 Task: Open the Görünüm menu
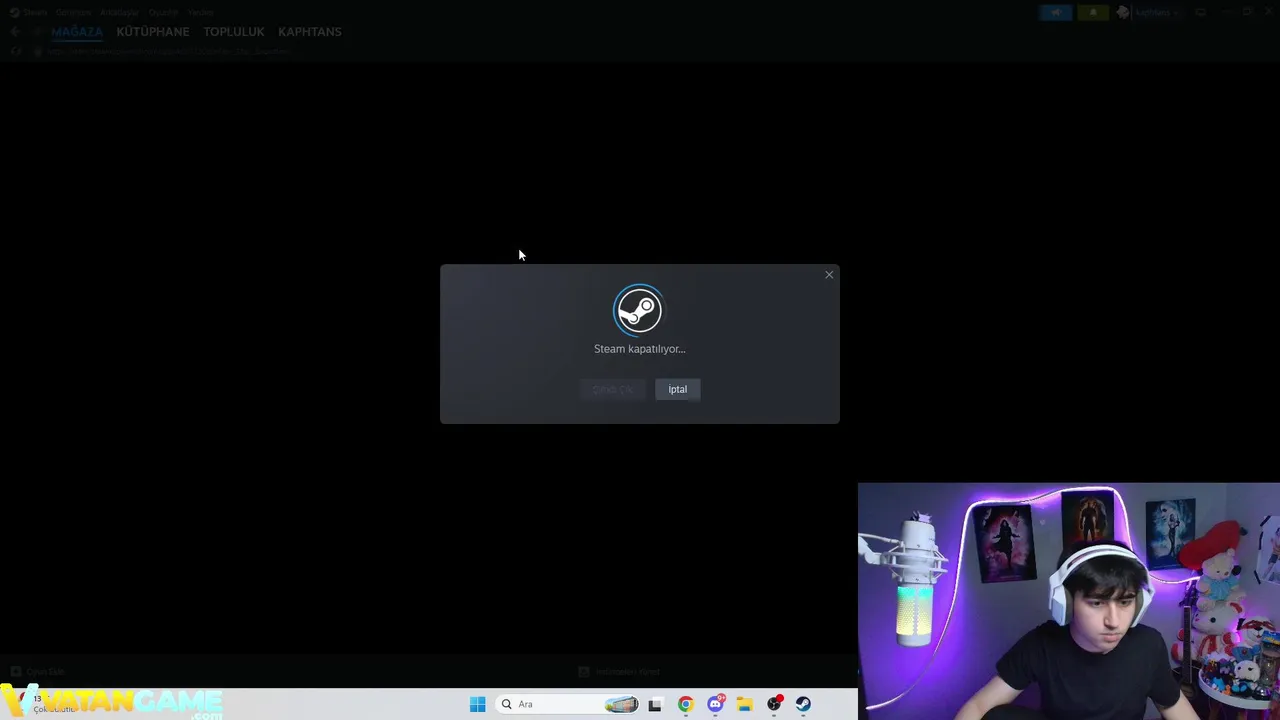click(x=73, y=13)
